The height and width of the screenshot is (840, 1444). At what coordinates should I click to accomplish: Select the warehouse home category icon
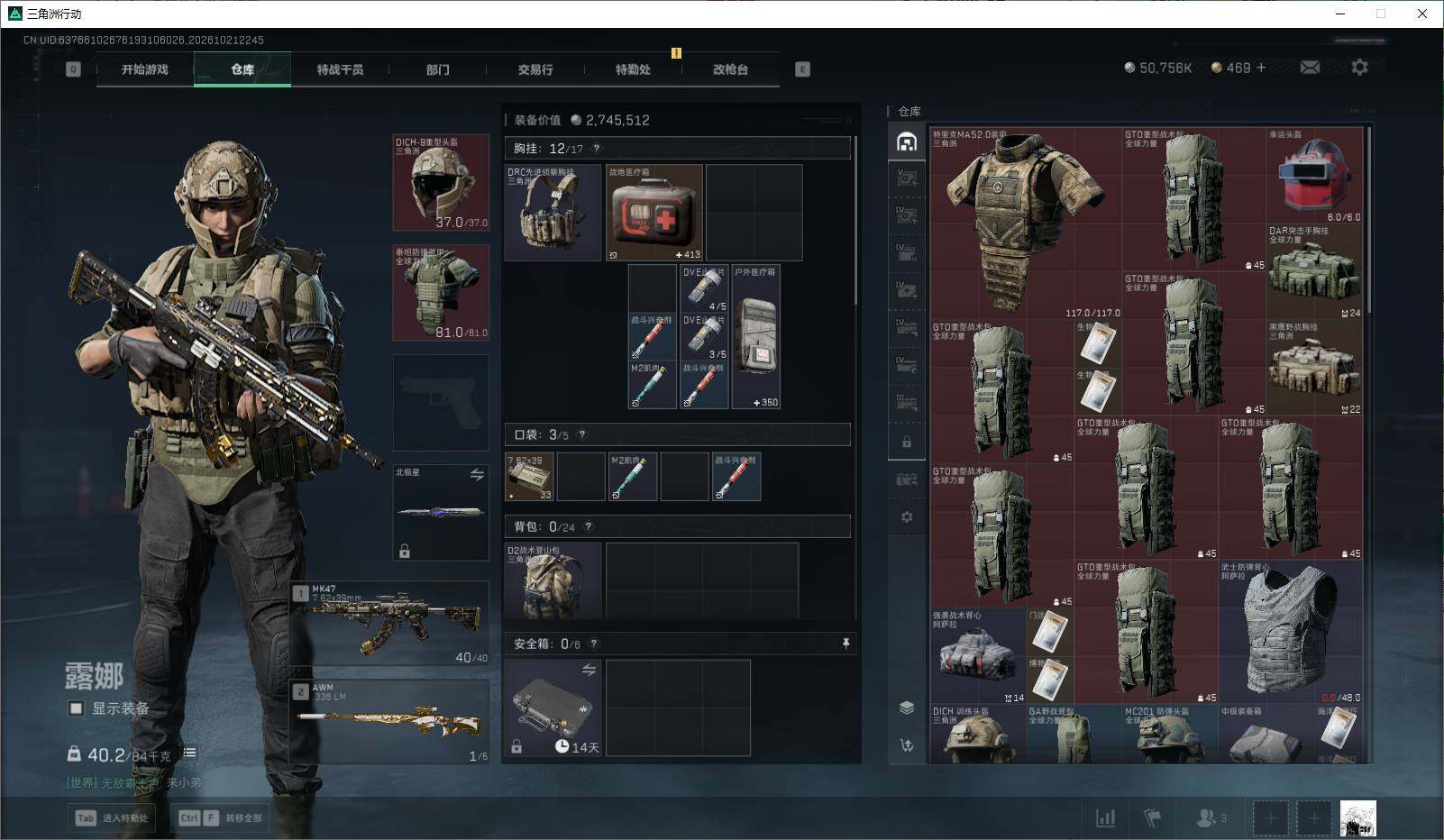coord(907,142)
